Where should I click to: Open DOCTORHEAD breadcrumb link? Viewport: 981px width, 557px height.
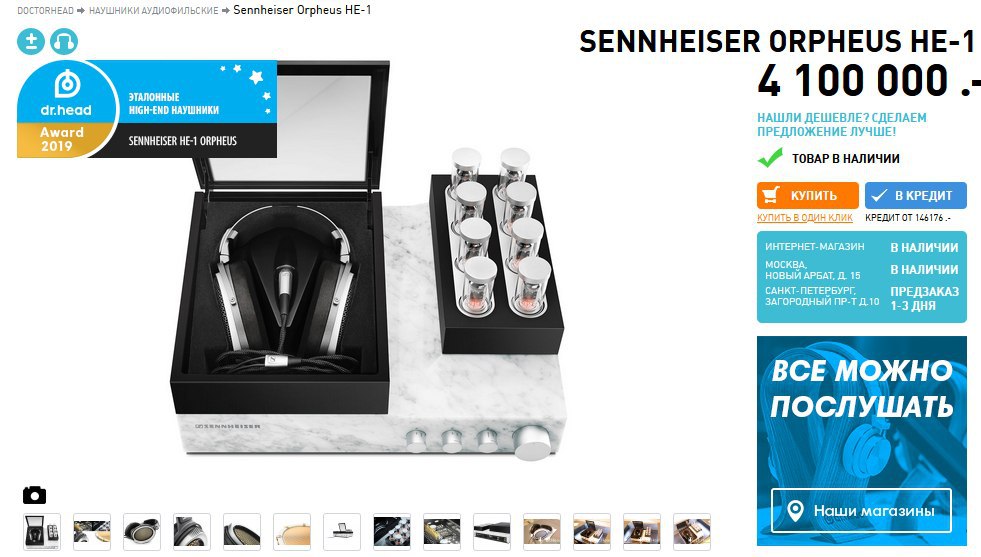click(x=45, y=11)
